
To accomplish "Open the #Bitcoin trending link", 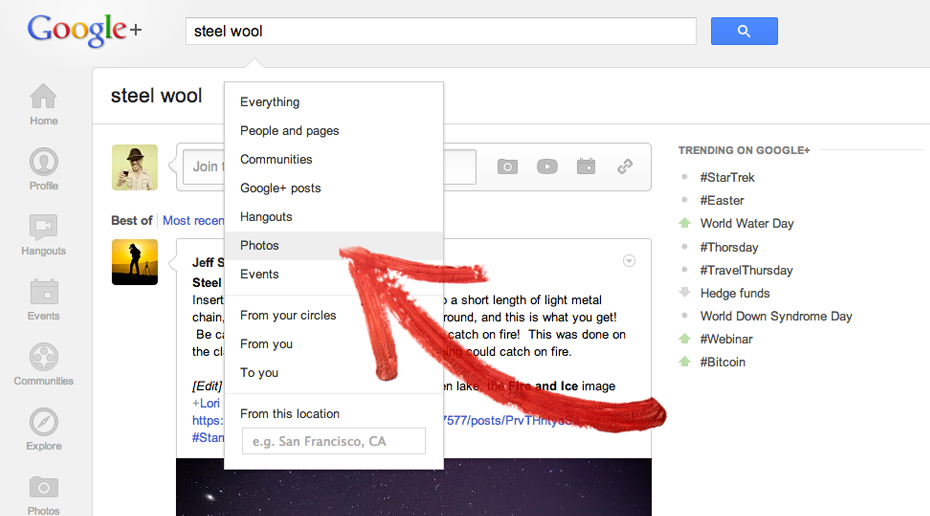I will click(x=722, y=362).
